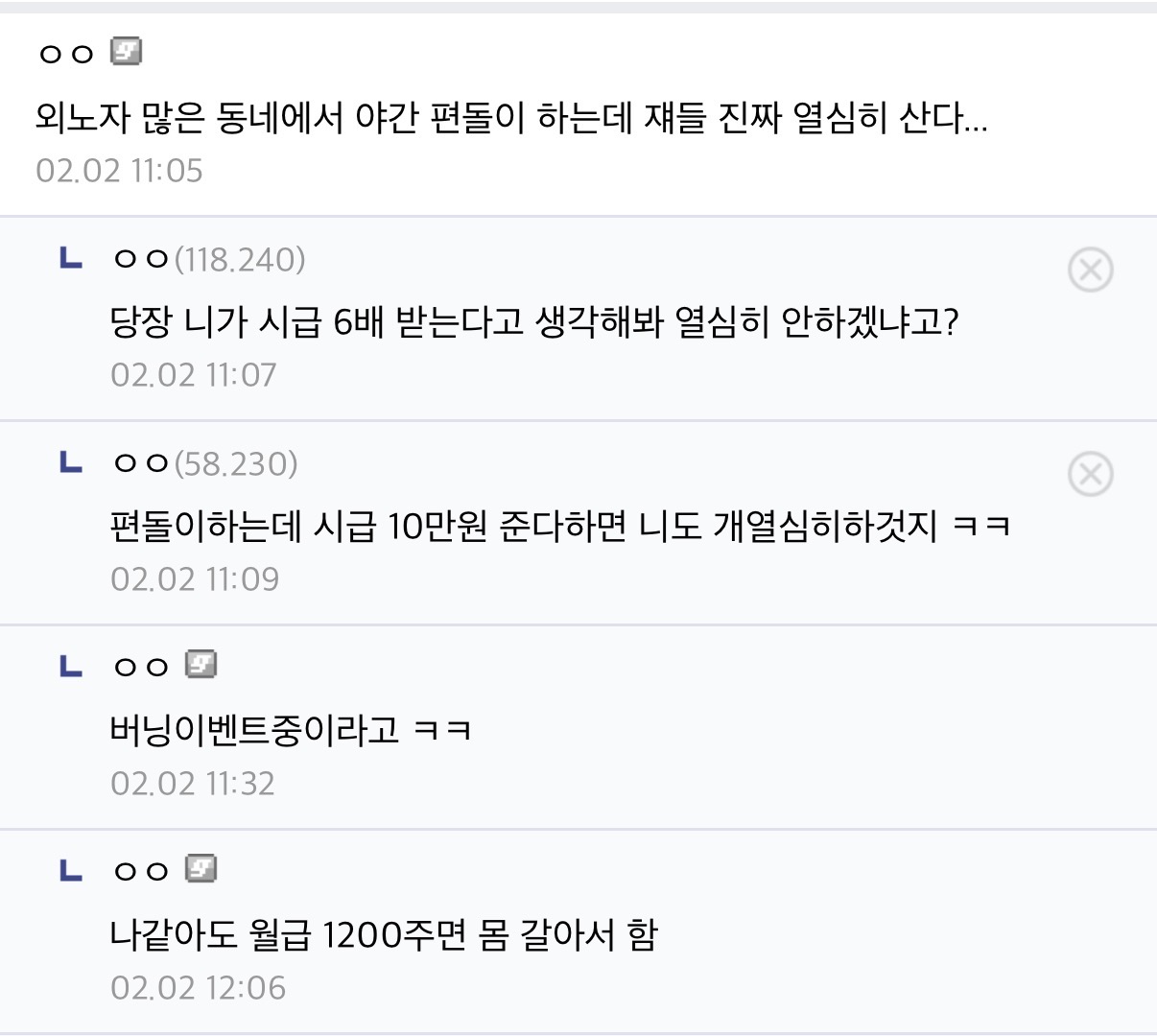This screenshot has height=1036, width=1157.
Task: Click the 02.02 11:05 timestamp
Action: (119, 171)
